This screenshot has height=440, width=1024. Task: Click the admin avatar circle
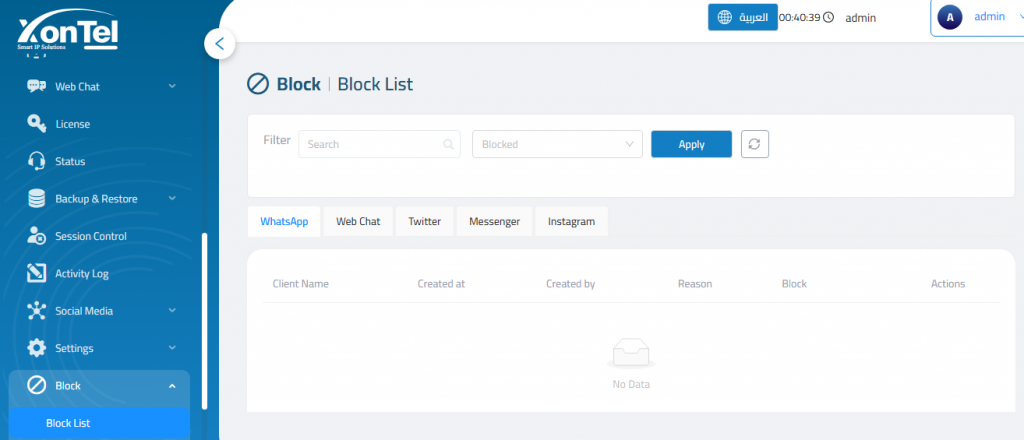[950, 18]
